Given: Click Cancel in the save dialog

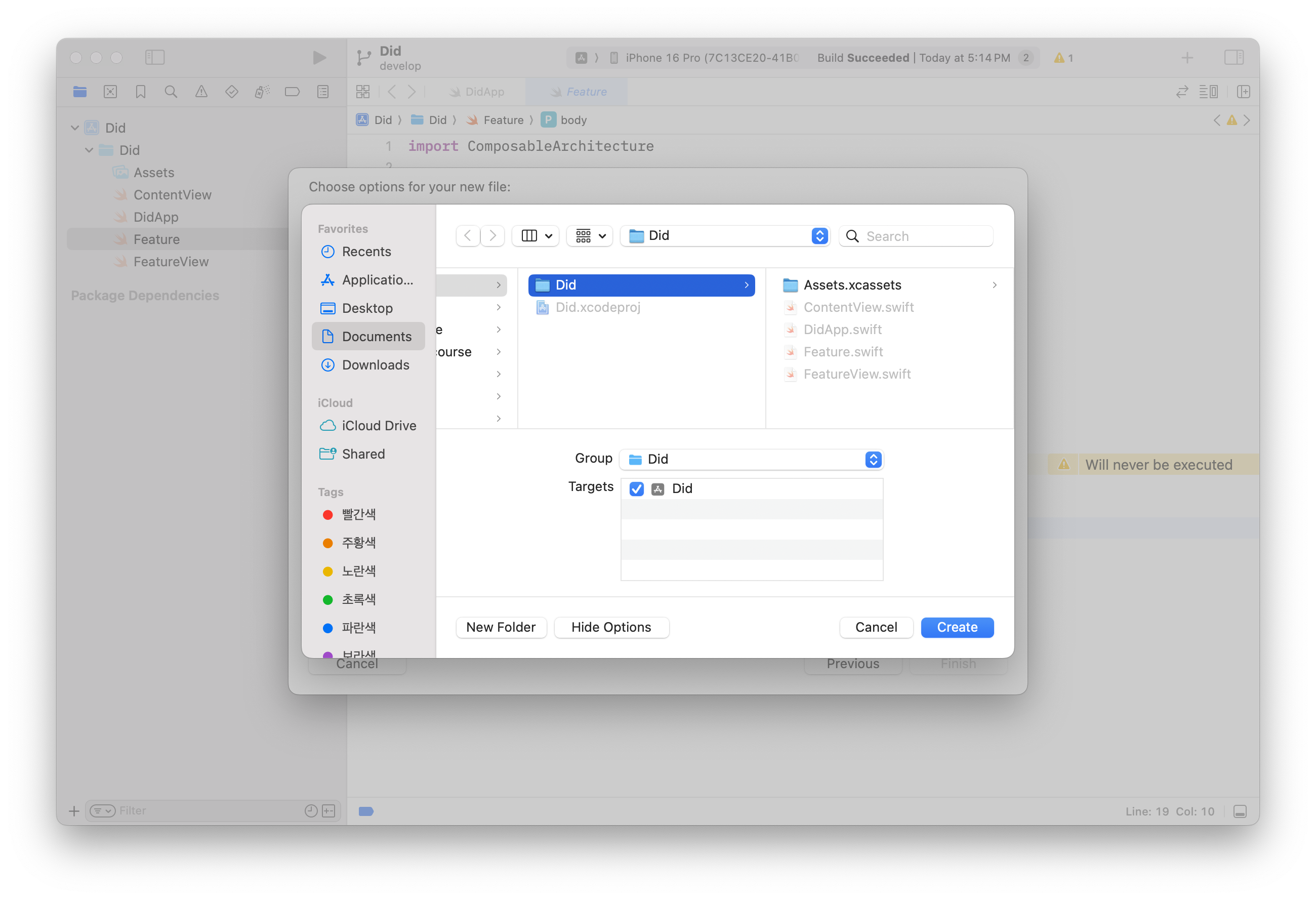Looking at the screenshot, I should point(876,628).
